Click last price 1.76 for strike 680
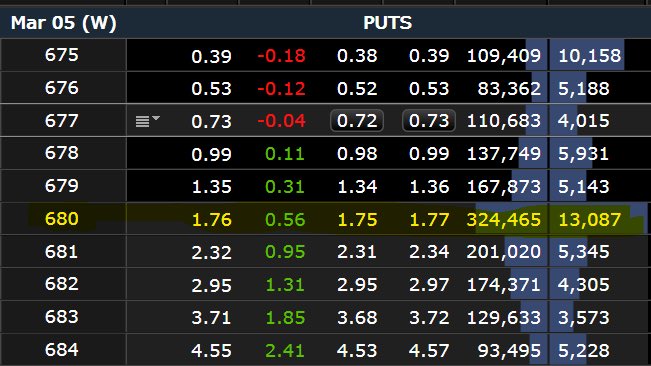The height and width of the screenshot is (366, 651). coord(211,220)
